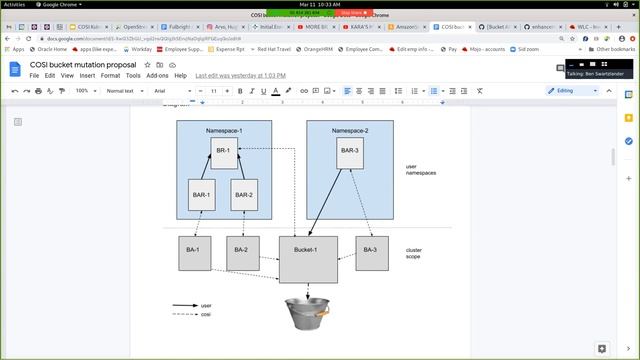Open the Arial font dropdown
The height and width of the screenshot is (360, 640).
173,91
